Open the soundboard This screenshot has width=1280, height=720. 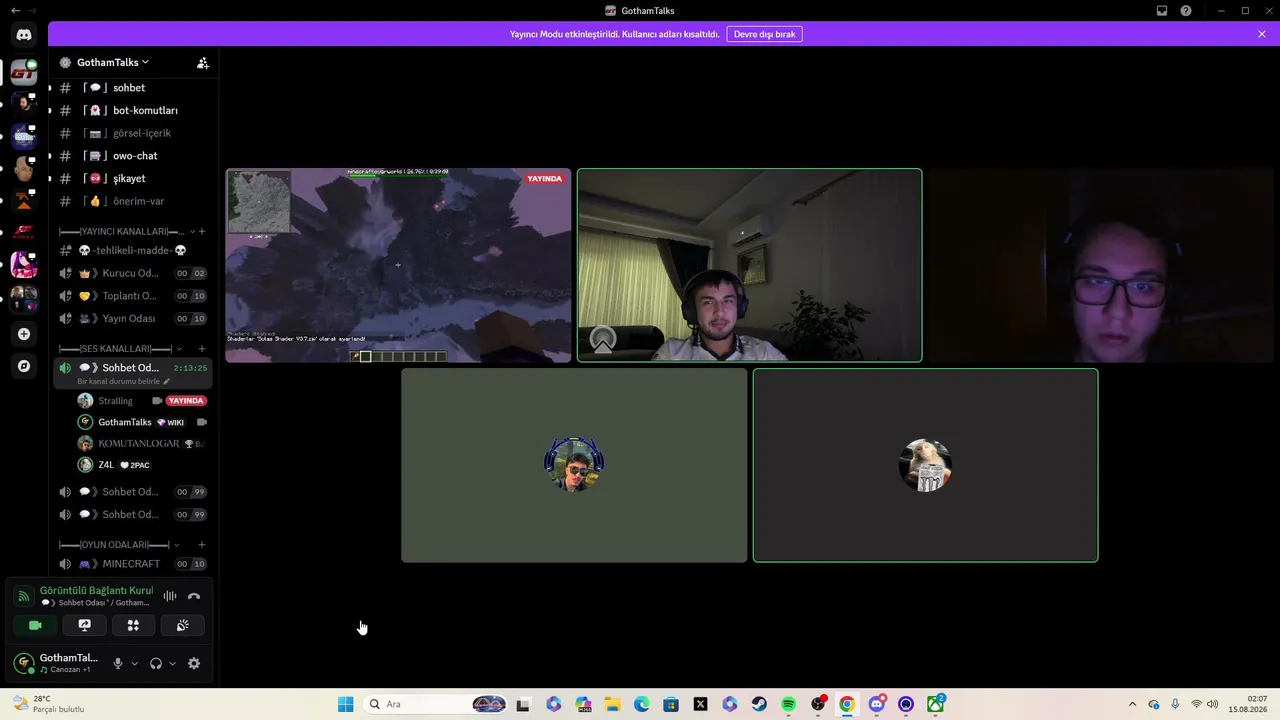tap(182, 625)
